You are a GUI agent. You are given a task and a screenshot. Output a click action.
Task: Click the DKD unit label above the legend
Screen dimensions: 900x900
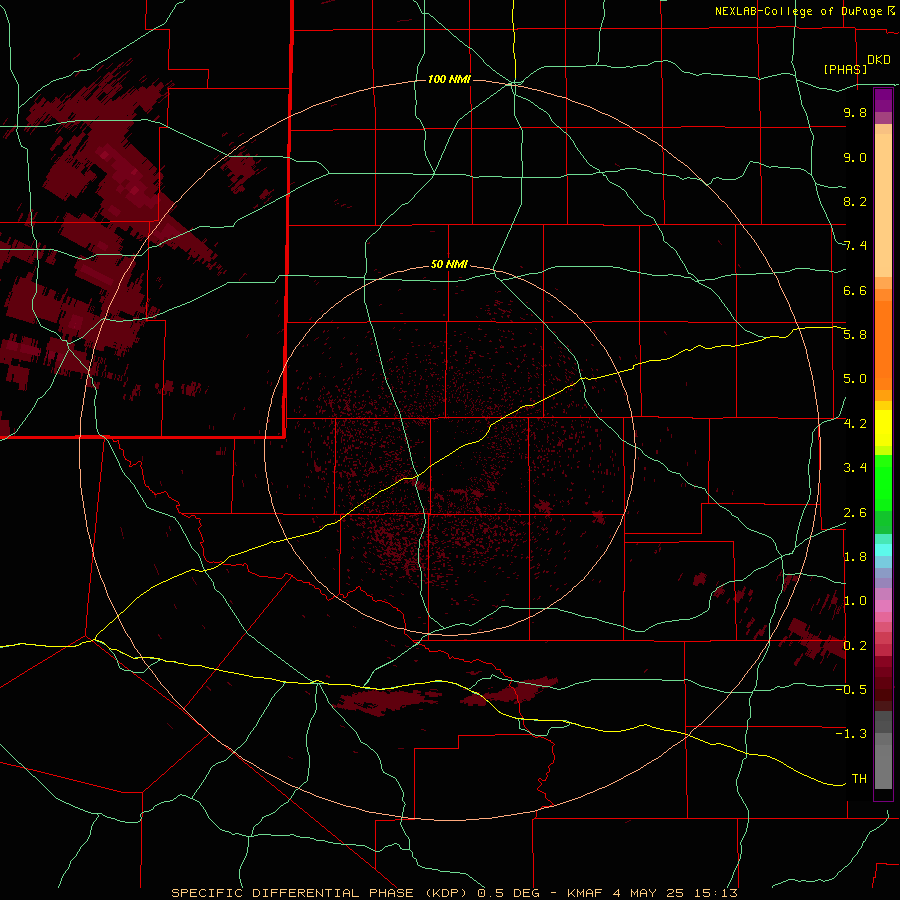click(x=878, y=60)
